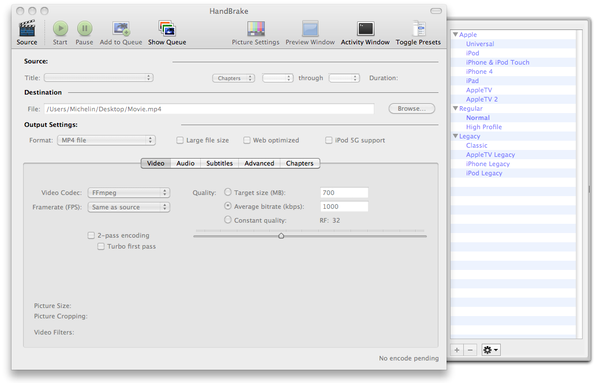Switch to the Advanced tab

click(259, 163)
